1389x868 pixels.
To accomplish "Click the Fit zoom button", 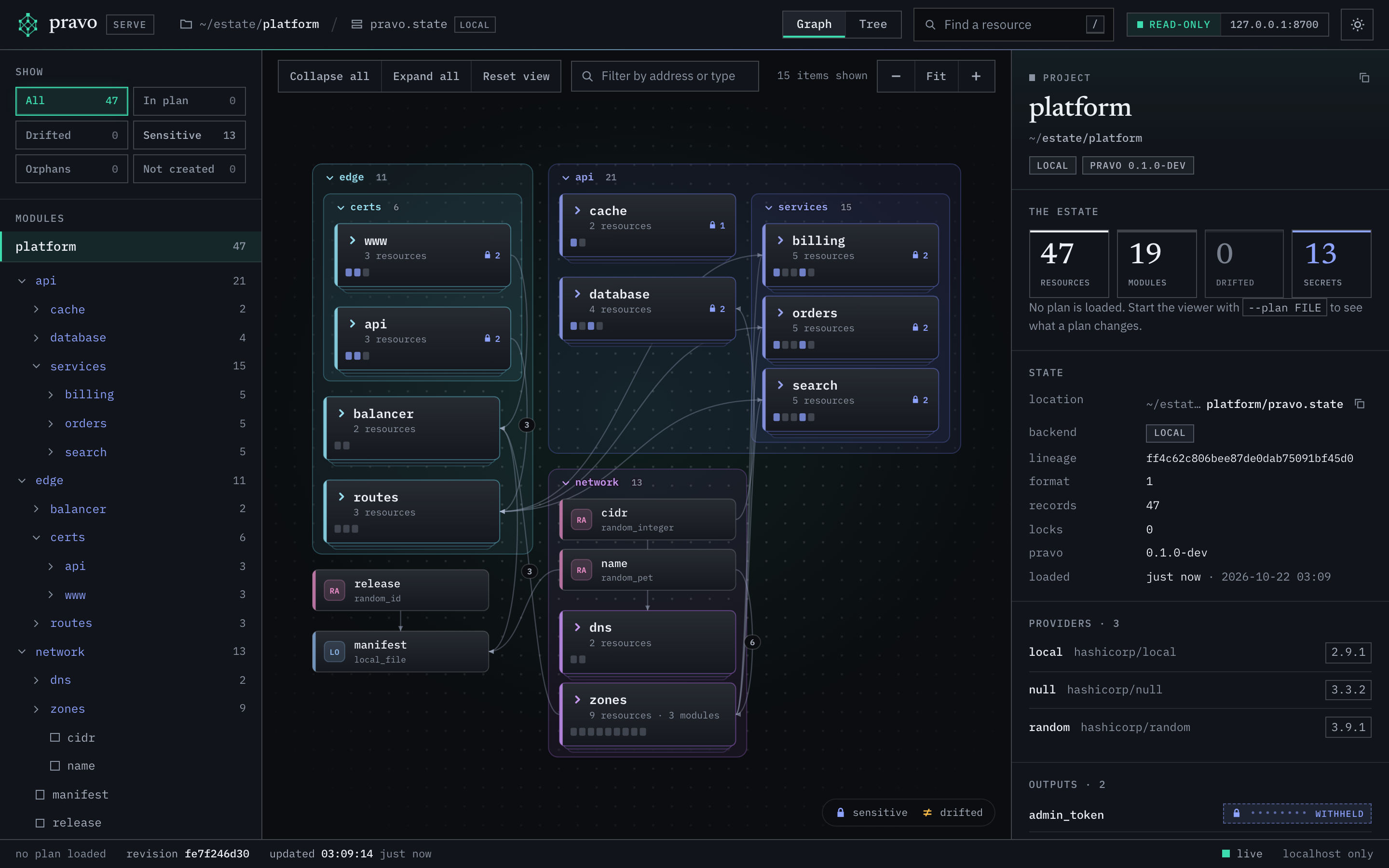I will click(936, 76).
